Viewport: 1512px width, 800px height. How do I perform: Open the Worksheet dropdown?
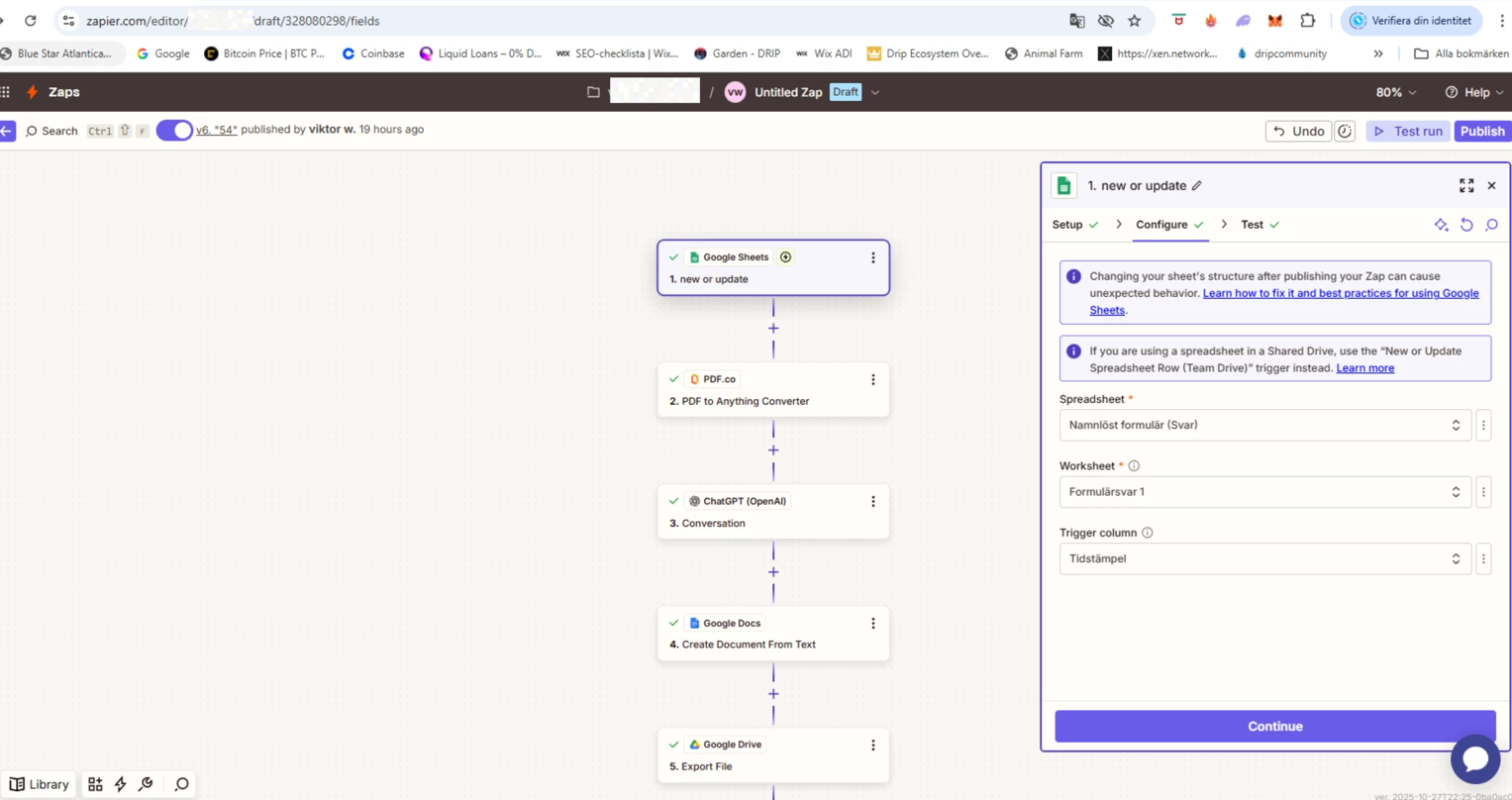(x=1263, y=492)
